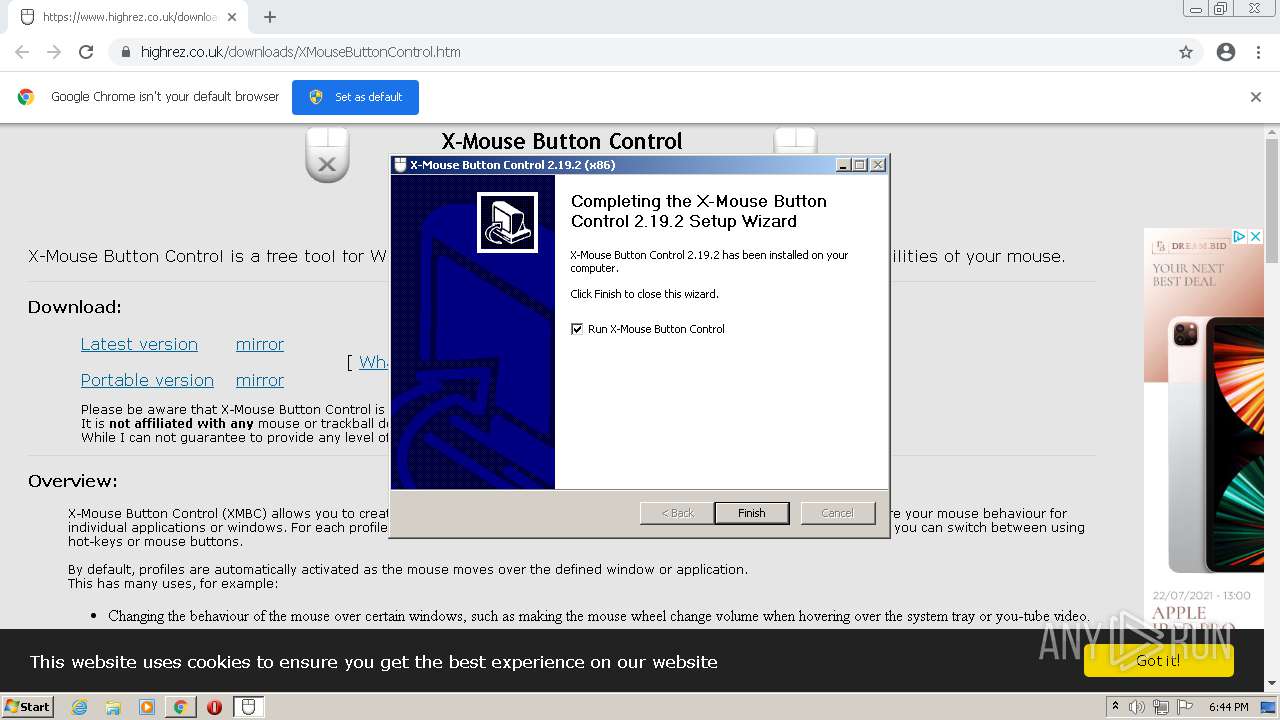Bookmark this page with the star icon

click(1186, 52)
